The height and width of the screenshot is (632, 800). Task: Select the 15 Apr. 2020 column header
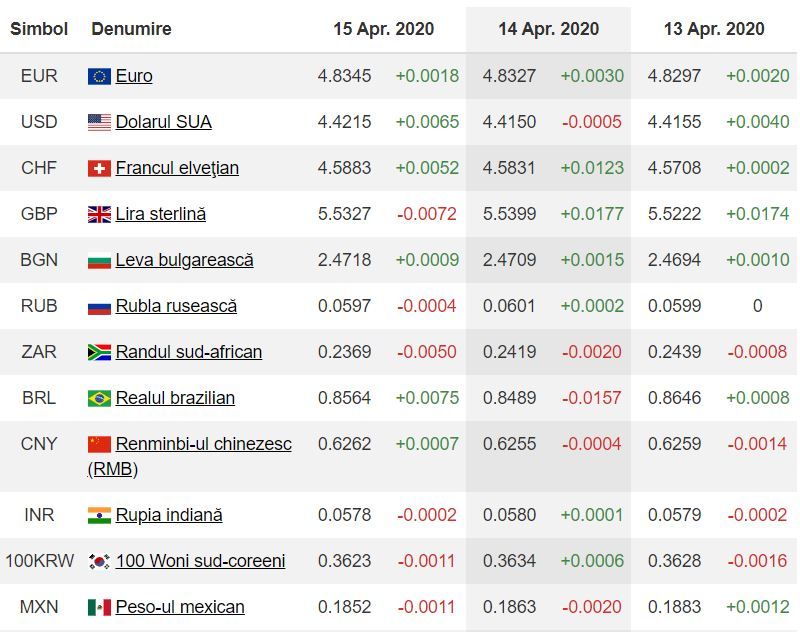click(x=384, y=29)
